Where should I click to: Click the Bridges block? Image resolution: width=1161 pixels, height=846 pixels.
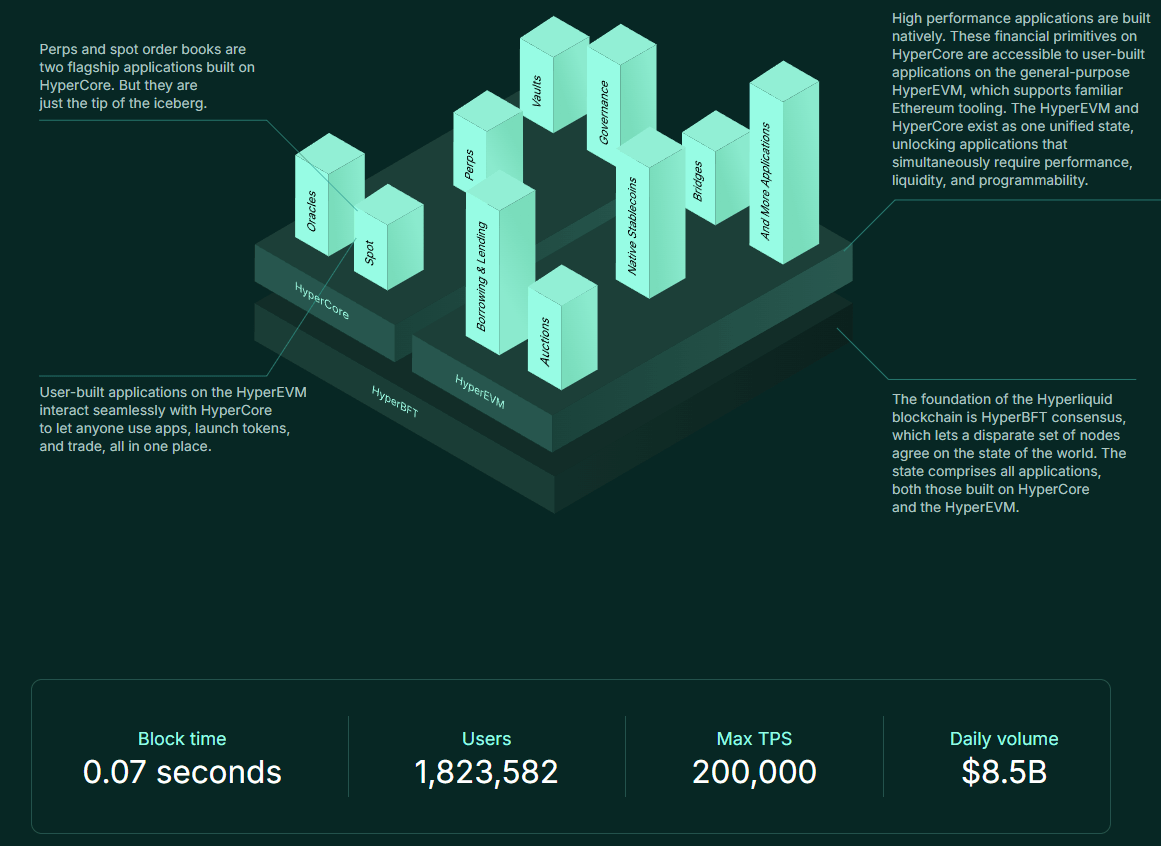click(x=699, y=181)
